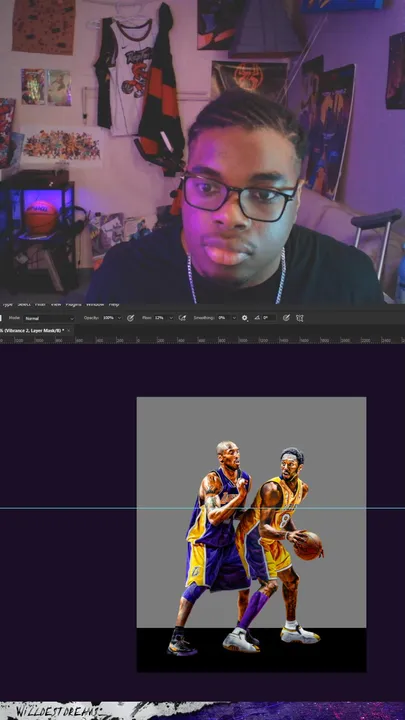Screen dimensions: 405x720
Task: Toggle pressure for size icon
Action: click(x=287, y=318)
